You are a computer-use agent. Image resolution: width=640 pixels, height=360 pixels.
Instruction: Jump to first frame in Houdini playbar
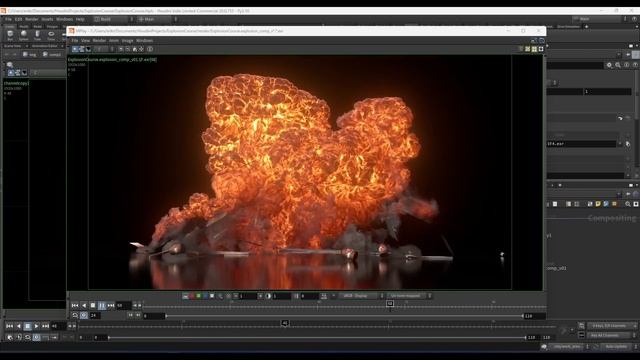[x=9, y=326]
